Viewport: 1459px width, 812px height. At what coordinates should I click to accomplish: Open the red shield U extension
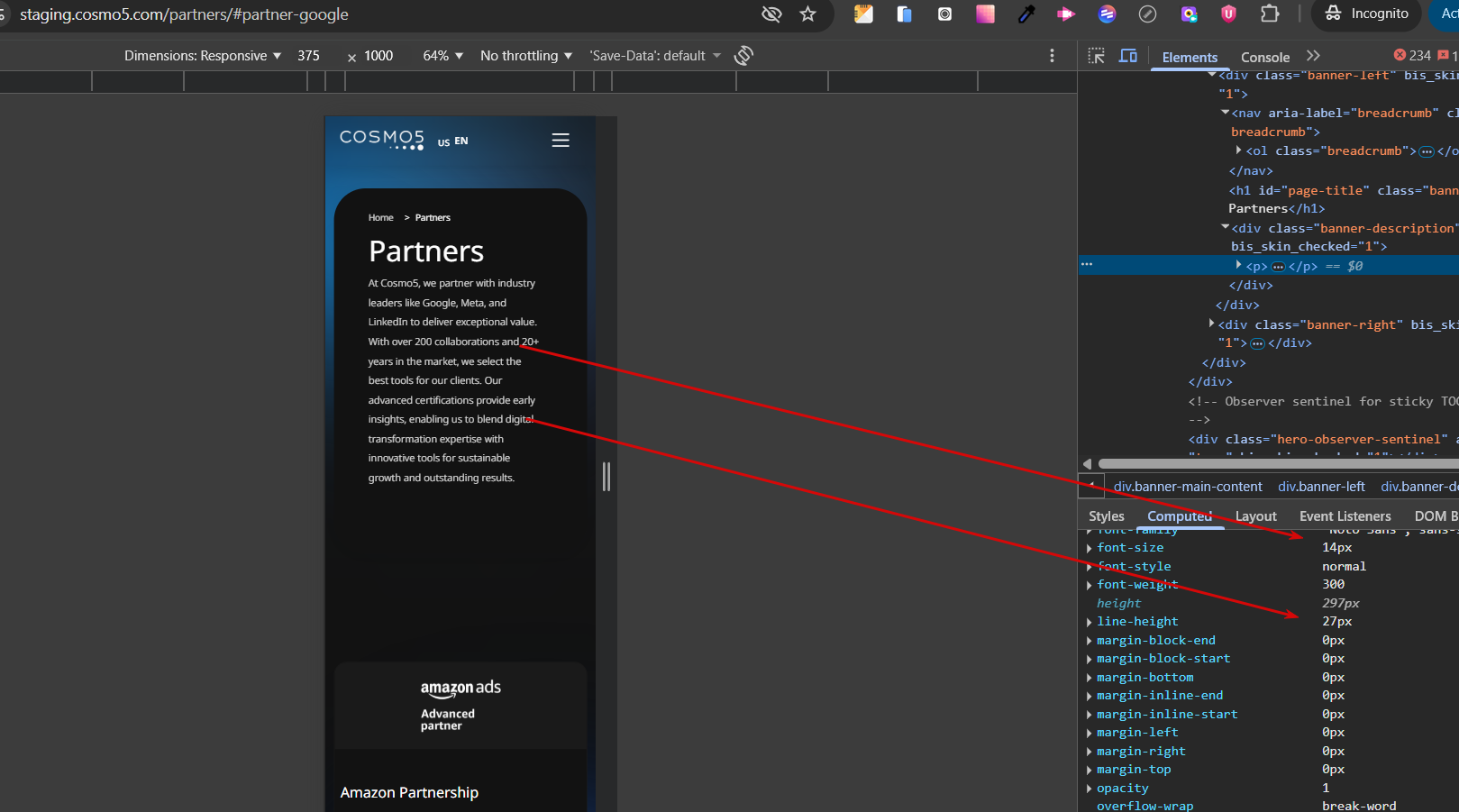coord(1228,14)
